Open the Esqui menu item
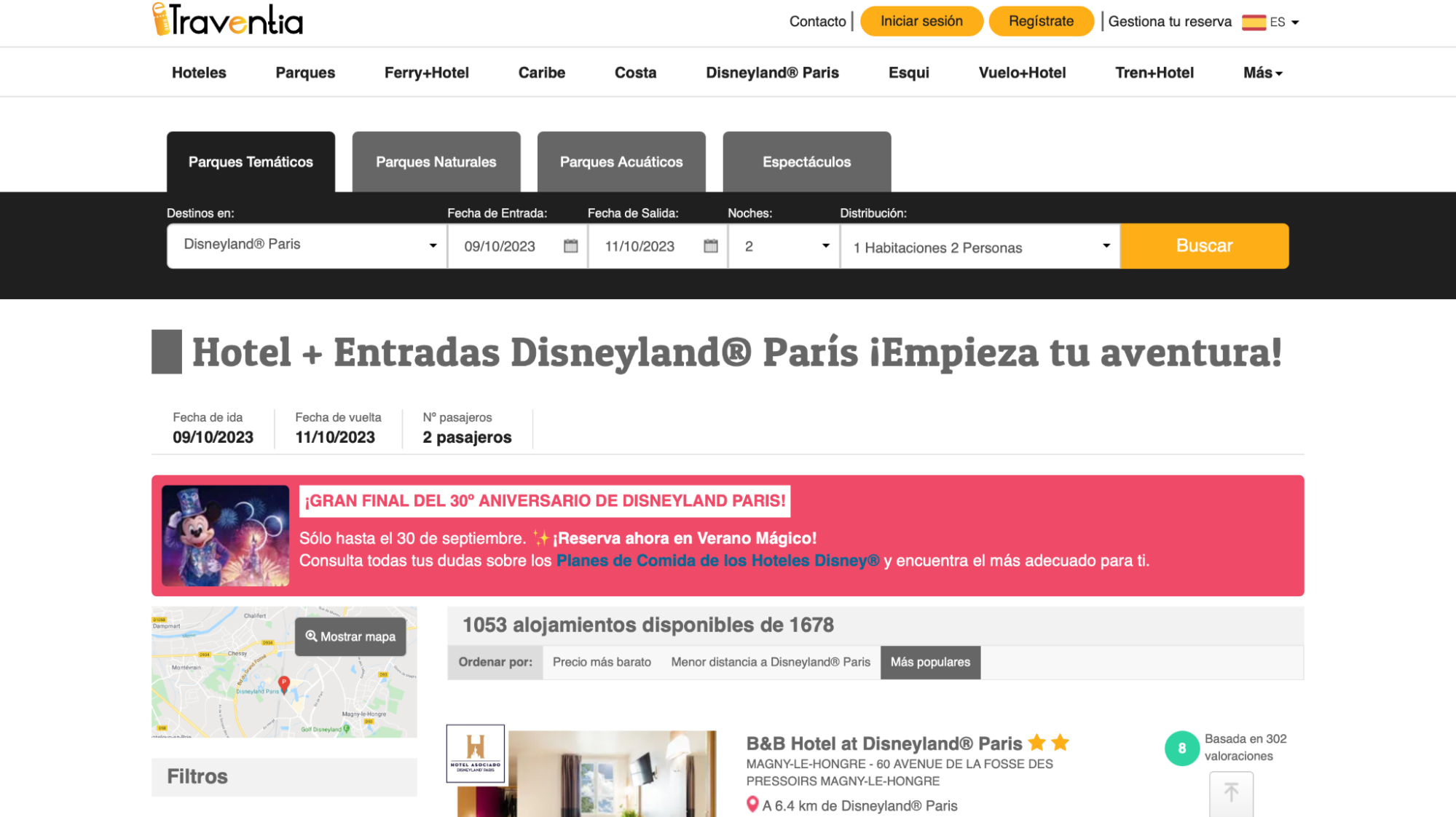 pos(908,73)
